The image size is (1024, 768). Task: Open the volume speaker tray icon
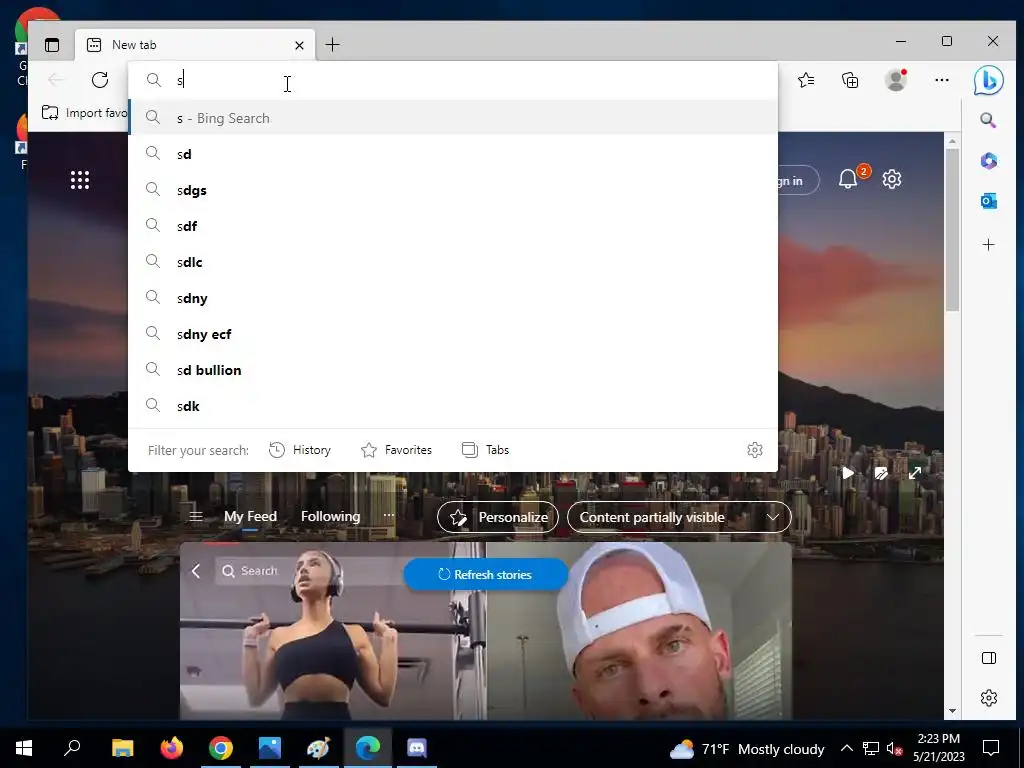(x=895, y=748)
